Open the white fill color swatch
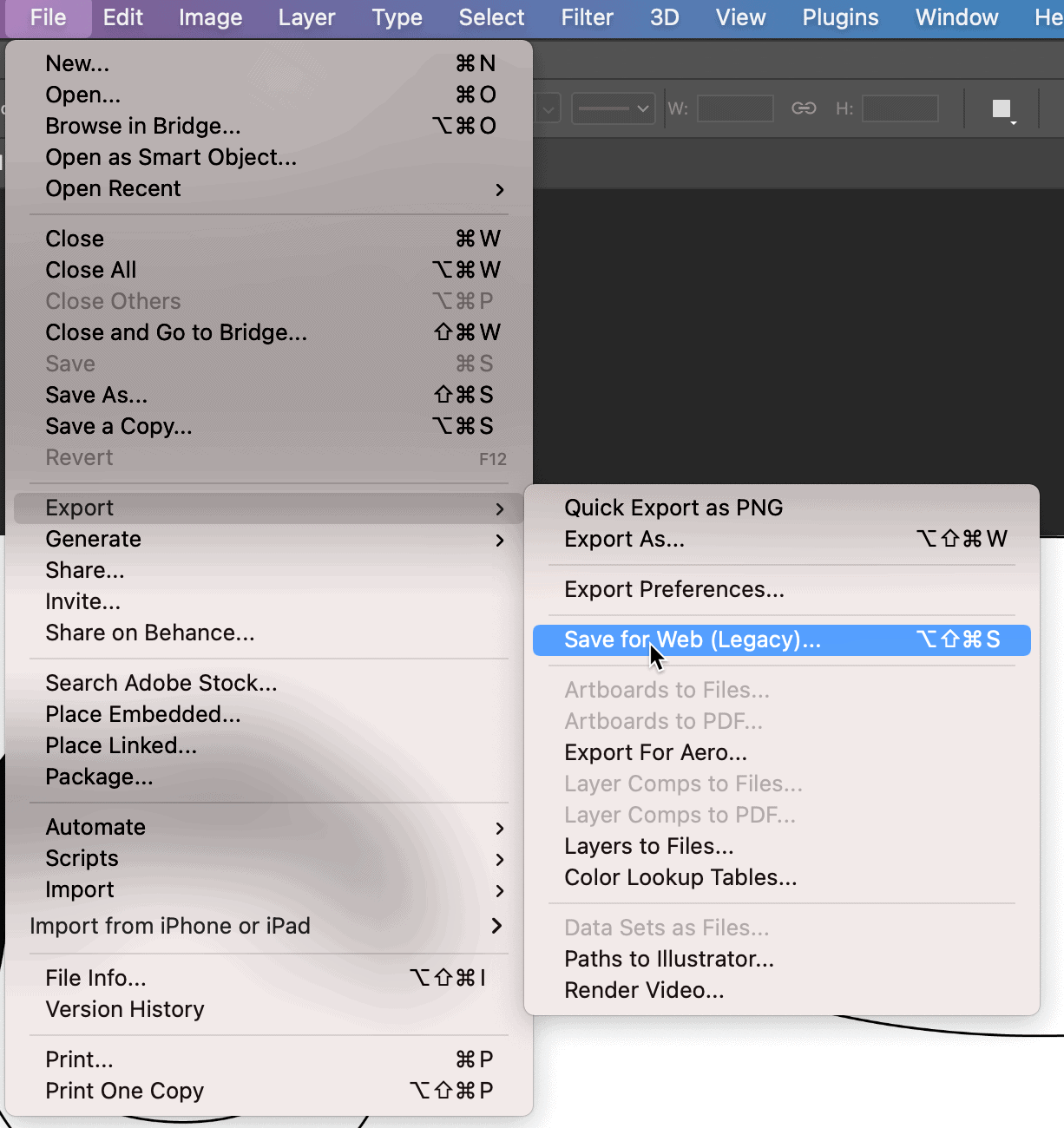Screen dimensions: 1064x1128 [x=1002, y=109]
